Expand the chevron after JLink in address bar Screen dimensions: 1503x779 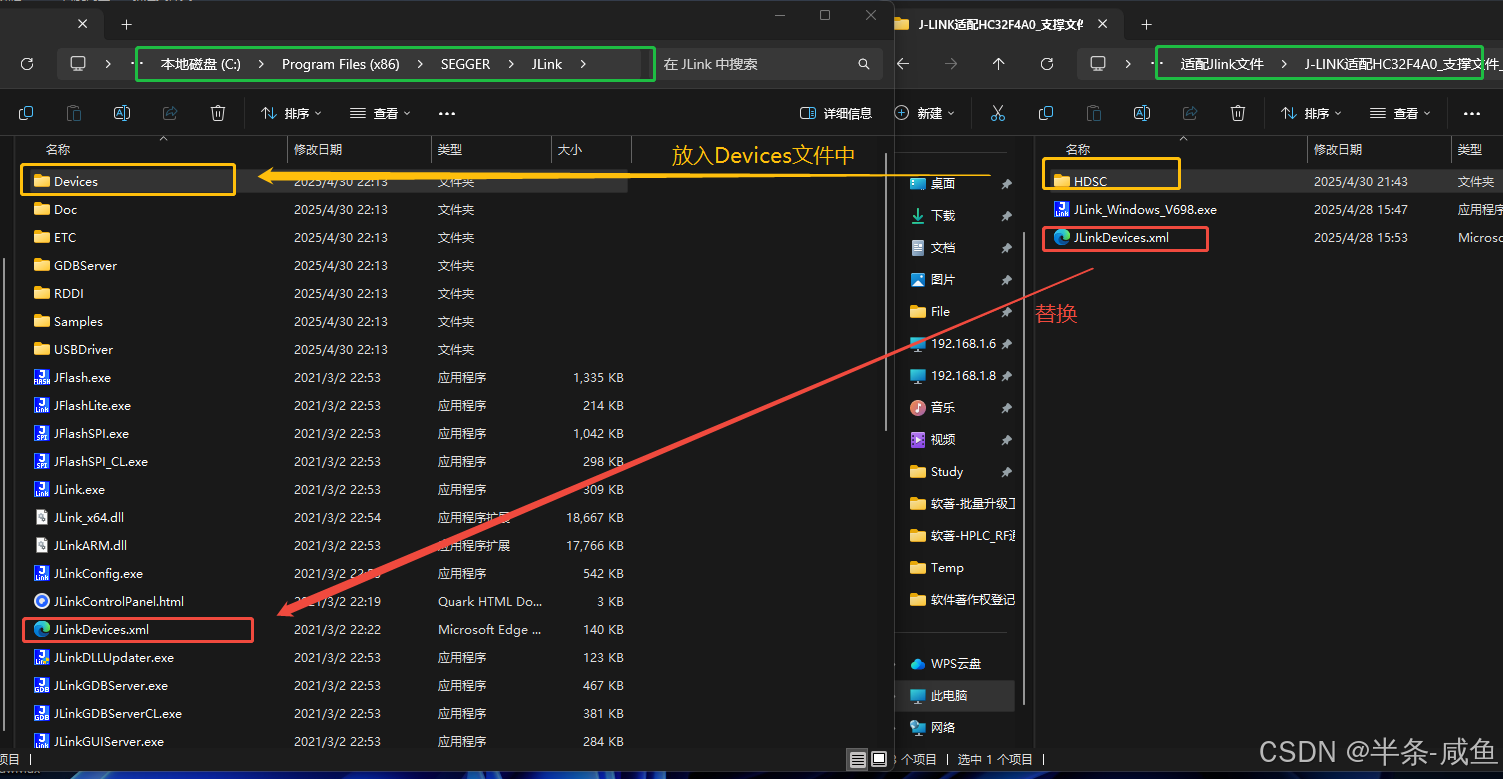click(x=583, y=64)
